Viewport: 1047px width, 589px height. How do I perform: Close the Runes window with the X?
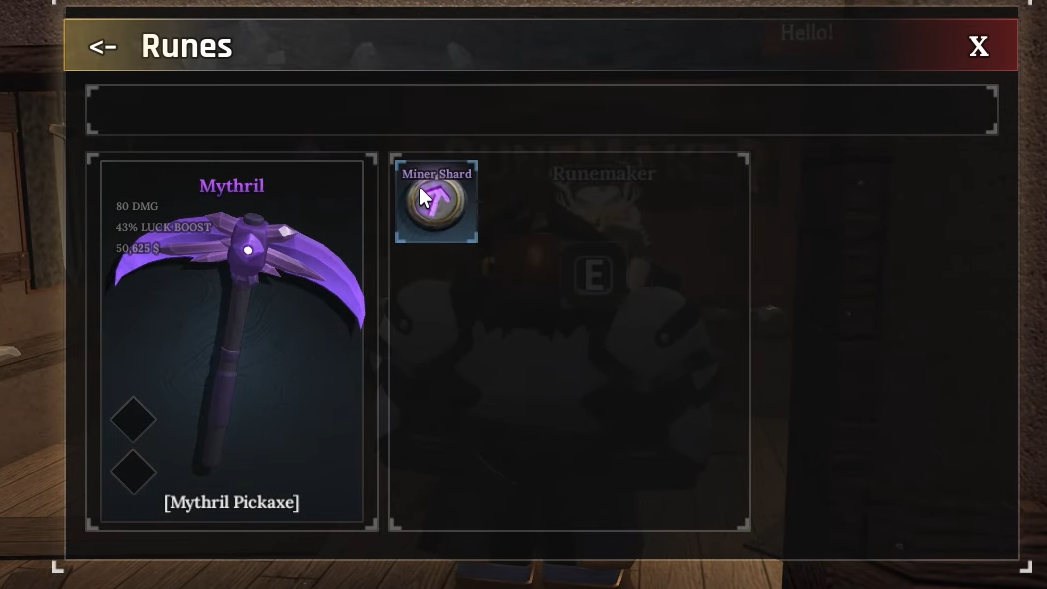tap(978, 46)
